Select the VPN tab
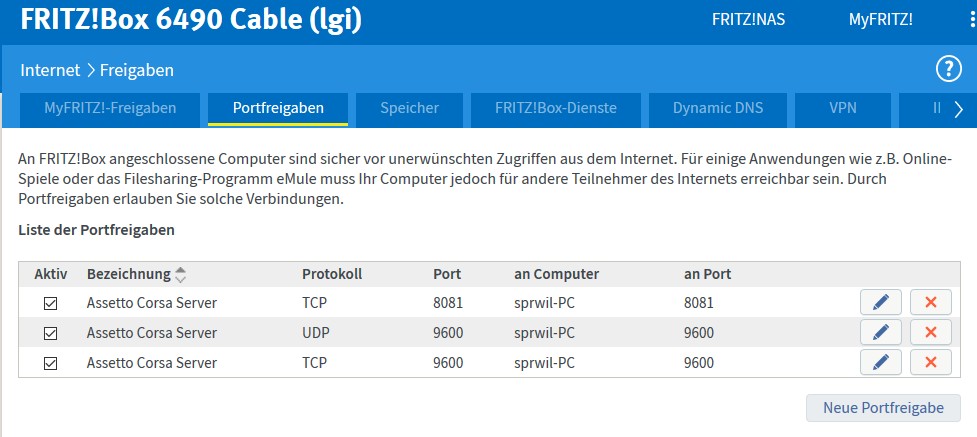Viewport: 977px width, 437px height. click(843, 108)
